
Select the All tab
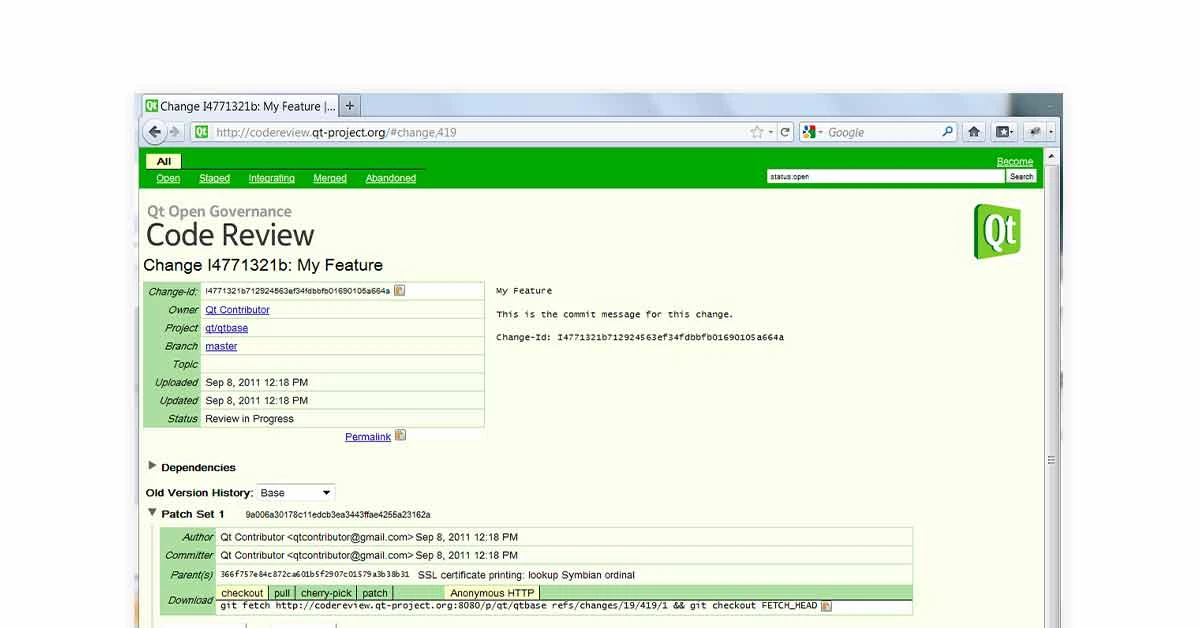point(163,160)
